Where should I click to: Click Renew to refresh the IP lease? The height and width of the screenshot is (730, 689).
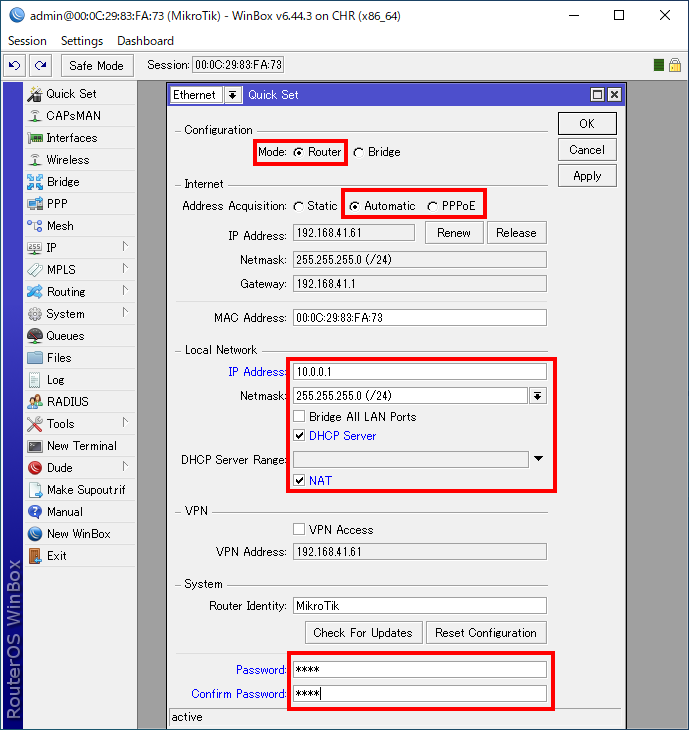(454, 233)
